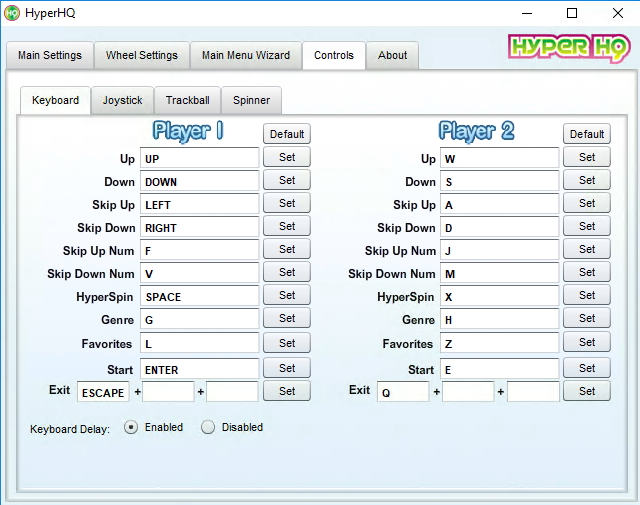Click Player 2 Skip Down field showing D
Screen dimensions: 640x505
[x=500, y=227]
